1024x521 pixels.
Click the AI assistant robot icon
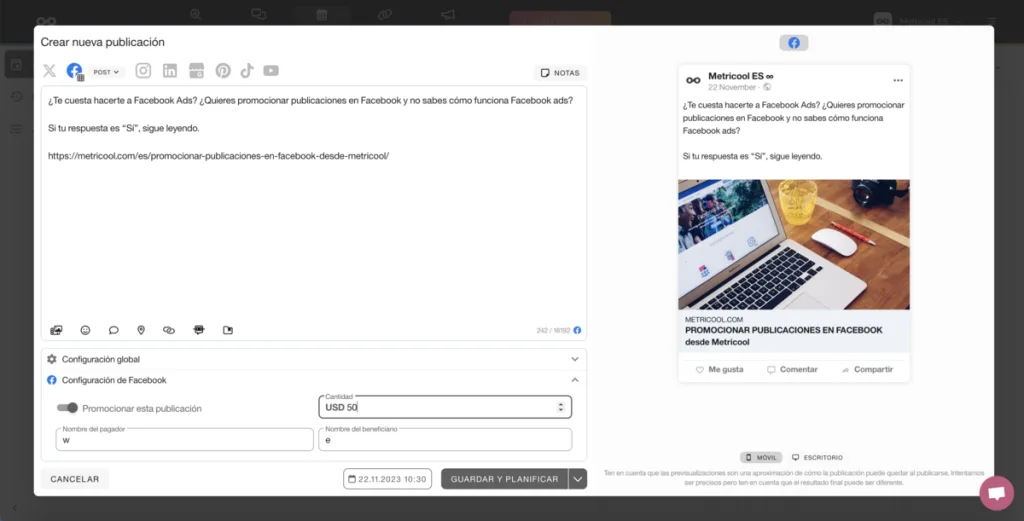point(199,330)
